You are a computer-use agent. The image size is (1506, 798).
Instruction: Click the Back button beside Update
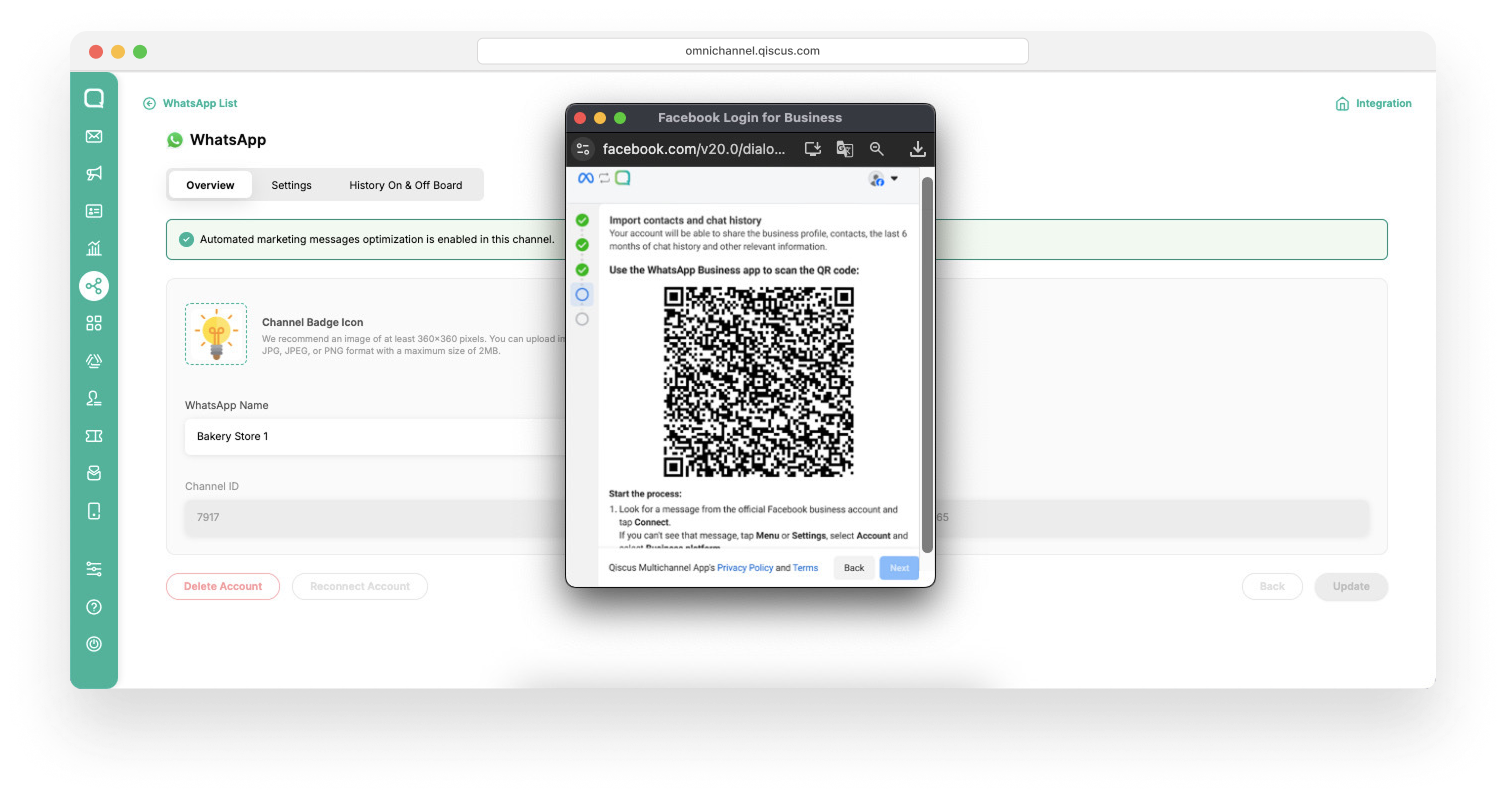(1272, 586)
